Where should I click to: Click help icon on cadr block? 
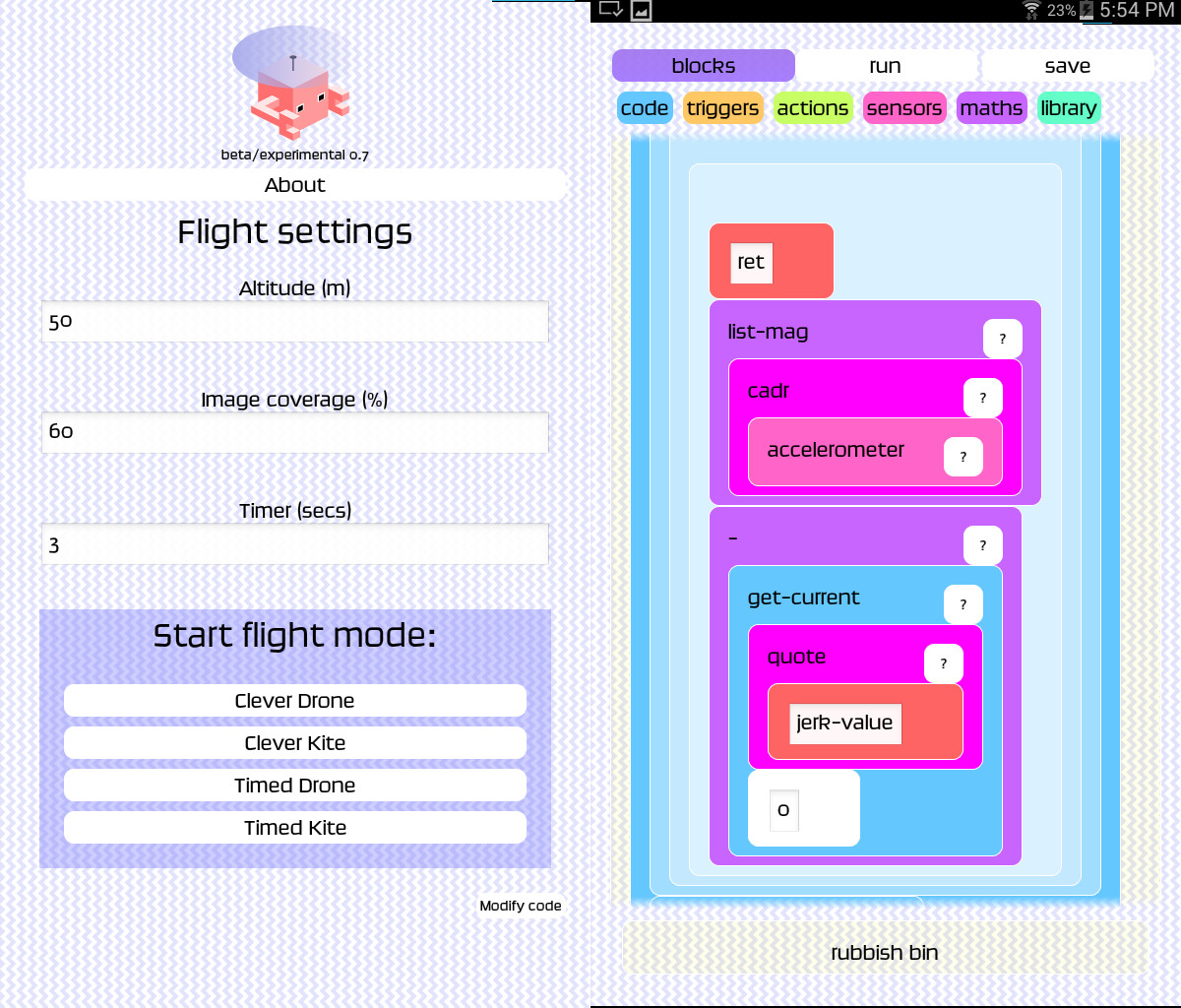pyautogui.click(x=982, y=398)
